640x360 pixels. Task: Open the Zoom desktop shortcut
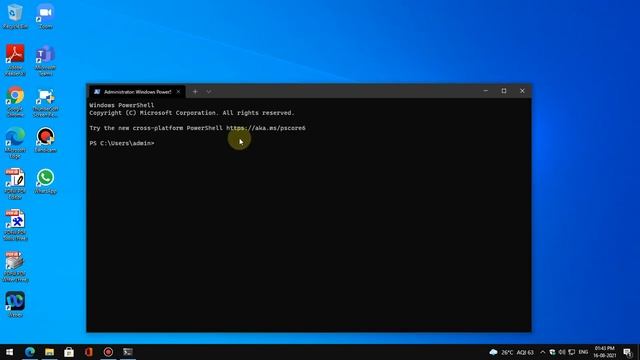[x=45, y=16]
